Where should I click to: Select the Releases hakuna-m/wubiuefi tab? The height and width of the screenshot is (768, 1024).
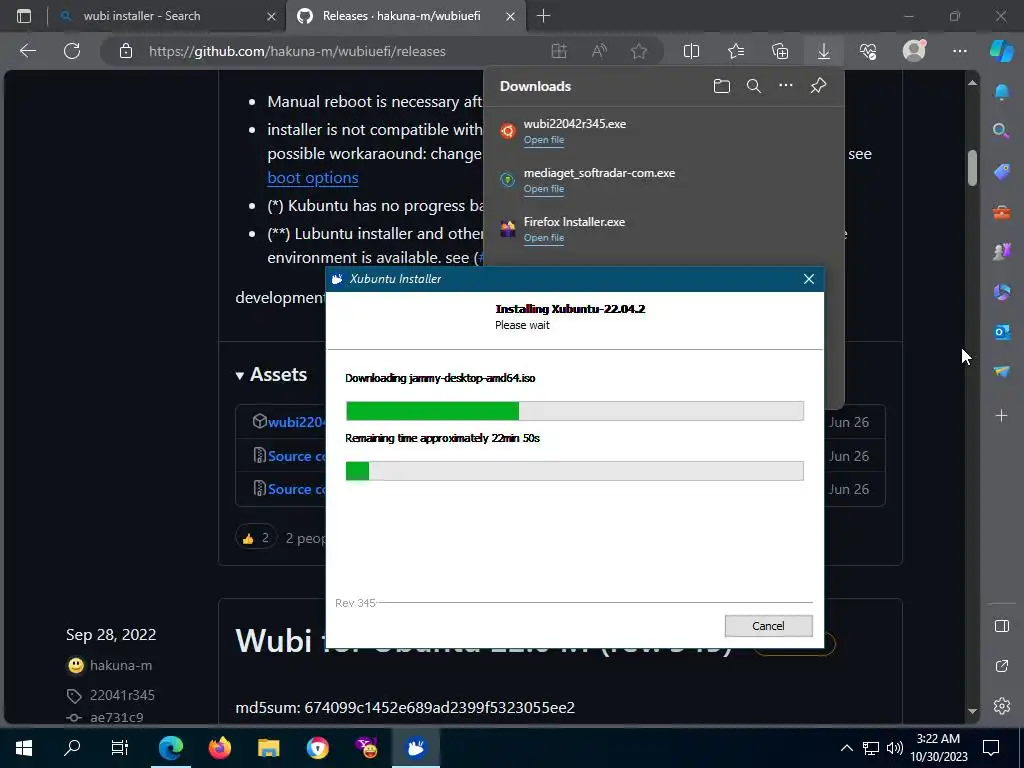click(x=402, y=16)
